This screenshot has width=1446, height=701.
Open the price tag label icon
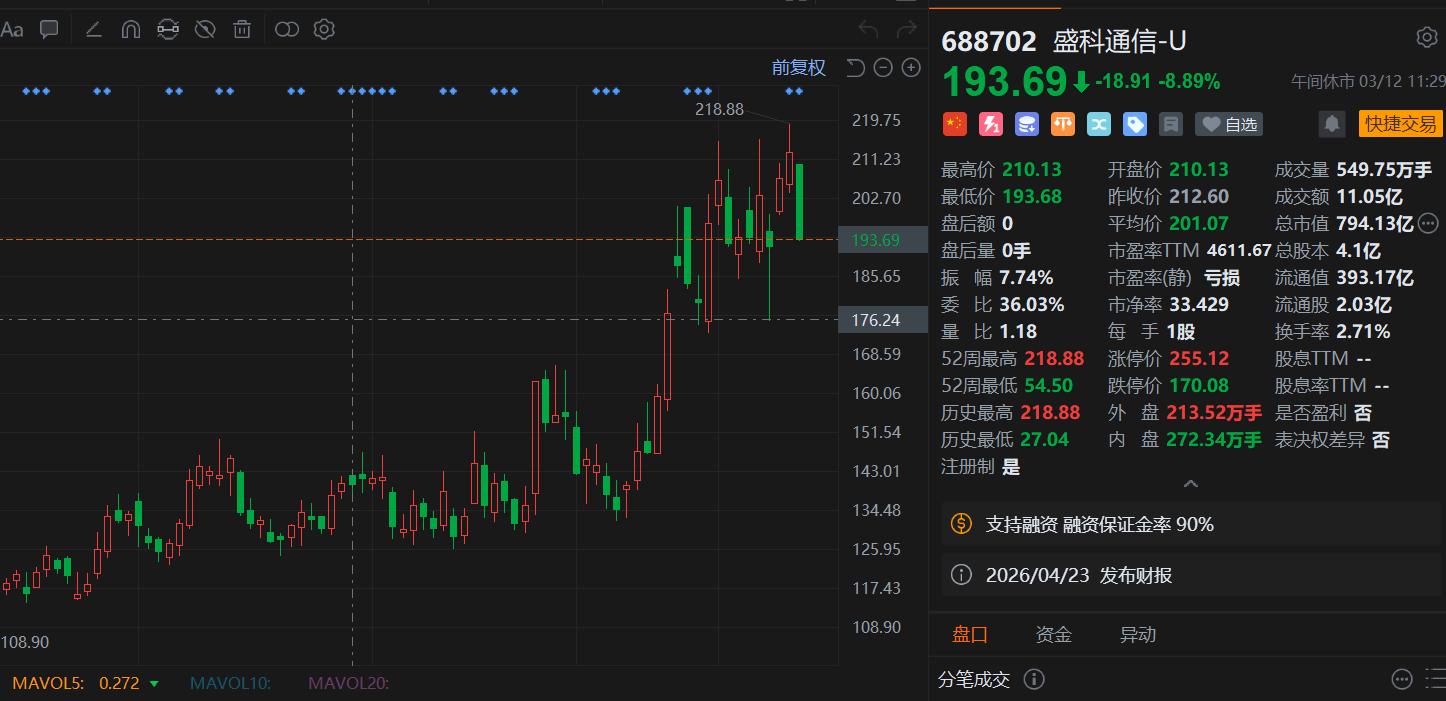coord(1134,124)
